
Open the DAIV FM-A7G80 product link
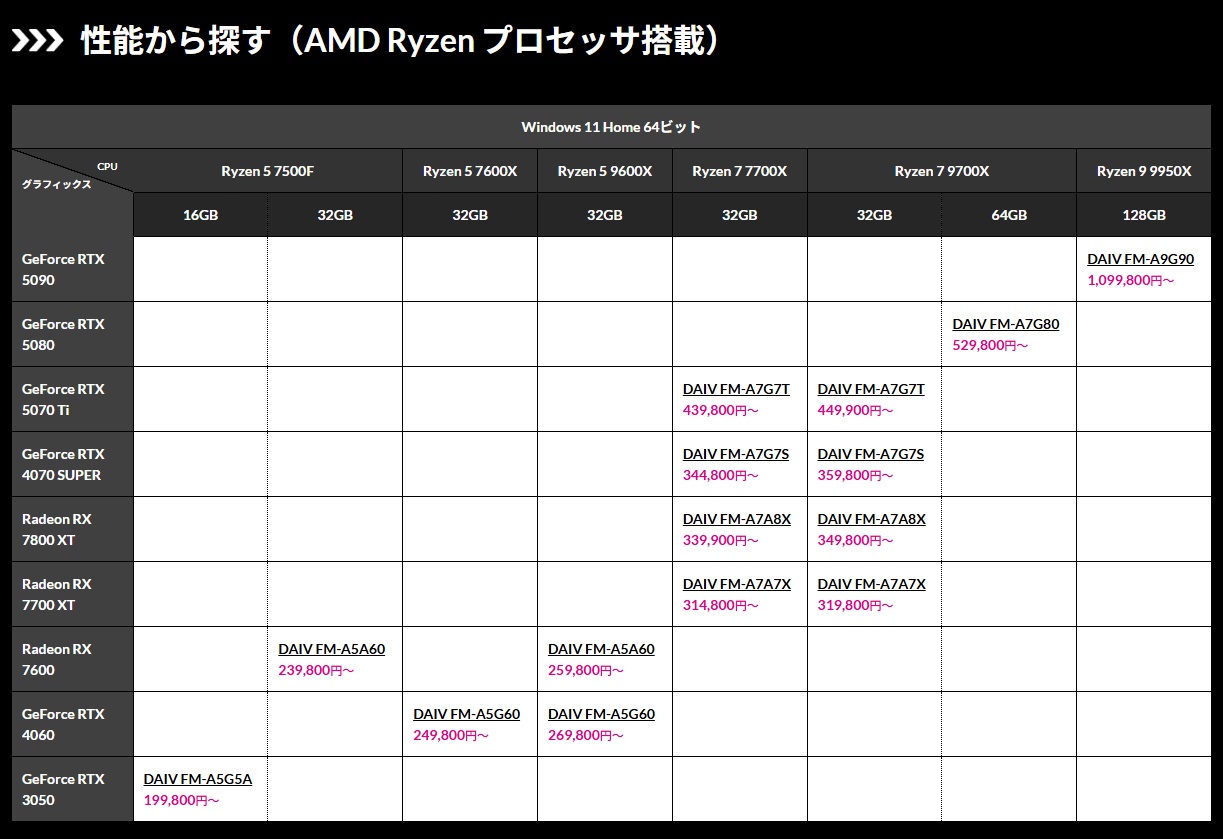point(1005,324)
